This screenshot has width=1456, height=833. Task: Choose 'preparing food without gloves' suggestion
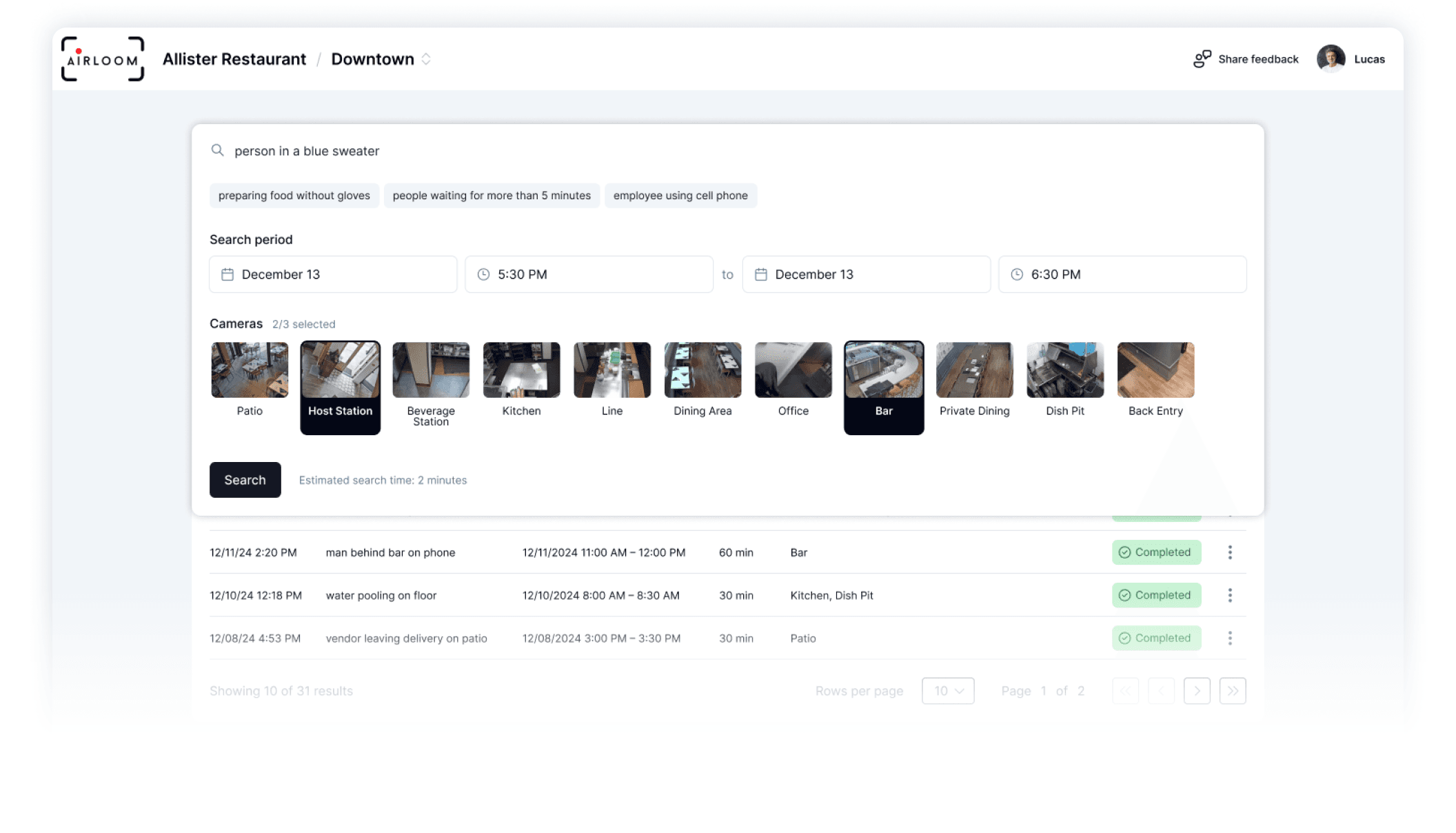click(294, 196)
